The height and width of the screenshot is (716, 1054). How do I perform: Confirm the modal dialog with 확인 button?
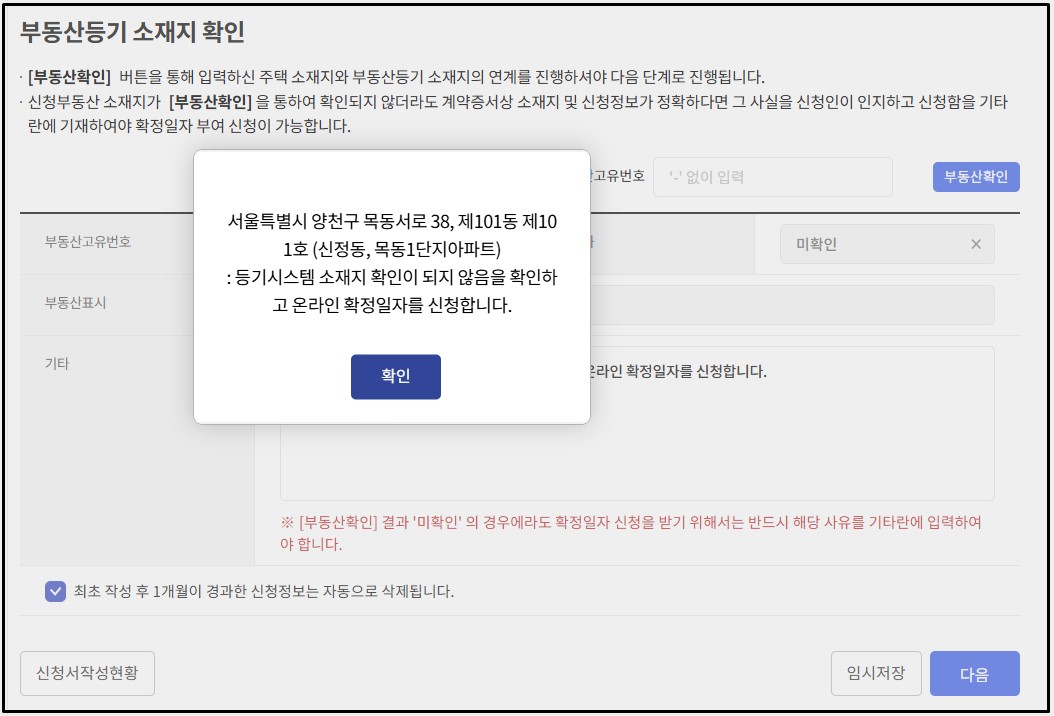point(395,377)
